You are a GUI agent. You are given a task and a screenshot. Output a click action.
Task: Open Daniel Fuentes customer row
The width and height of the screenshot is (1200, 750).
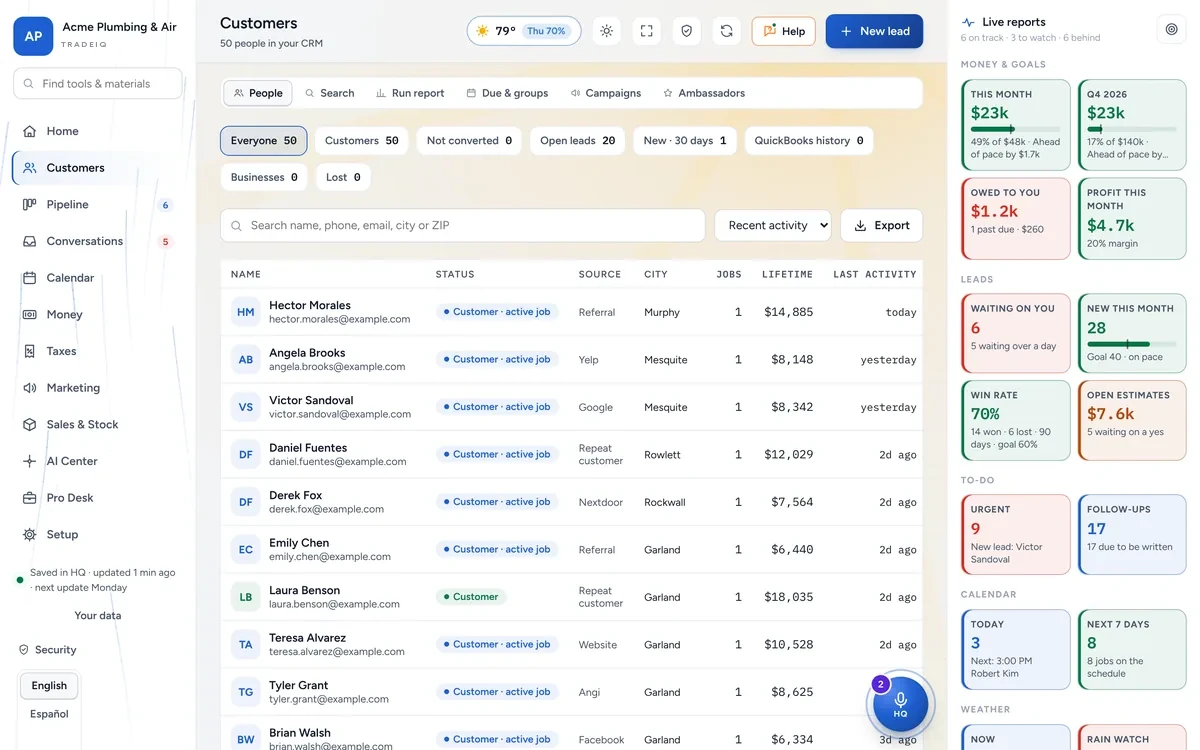(572, 455)
